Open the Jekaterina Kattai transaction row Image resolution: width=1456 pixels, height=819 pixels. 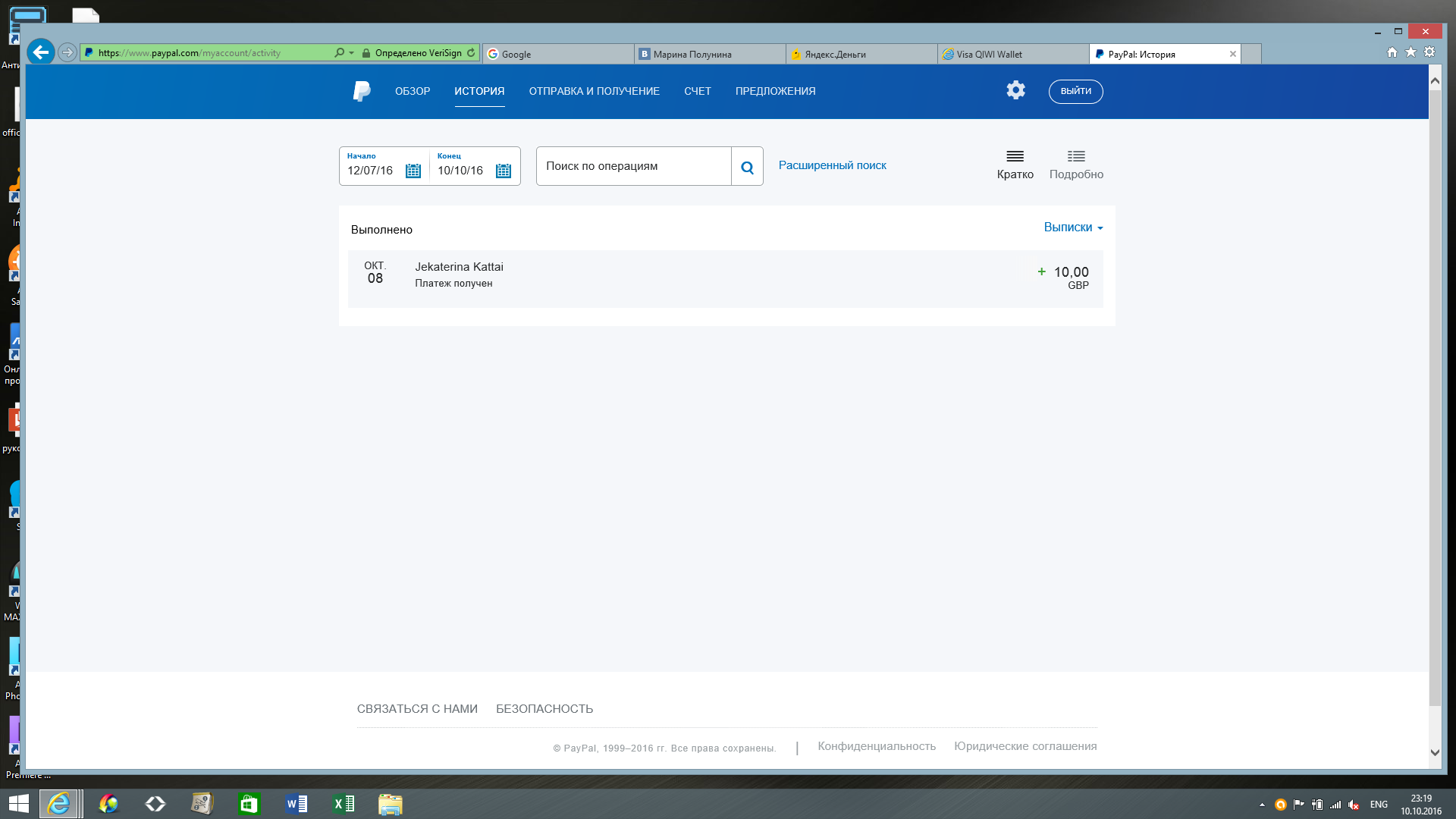click(725, 278)
